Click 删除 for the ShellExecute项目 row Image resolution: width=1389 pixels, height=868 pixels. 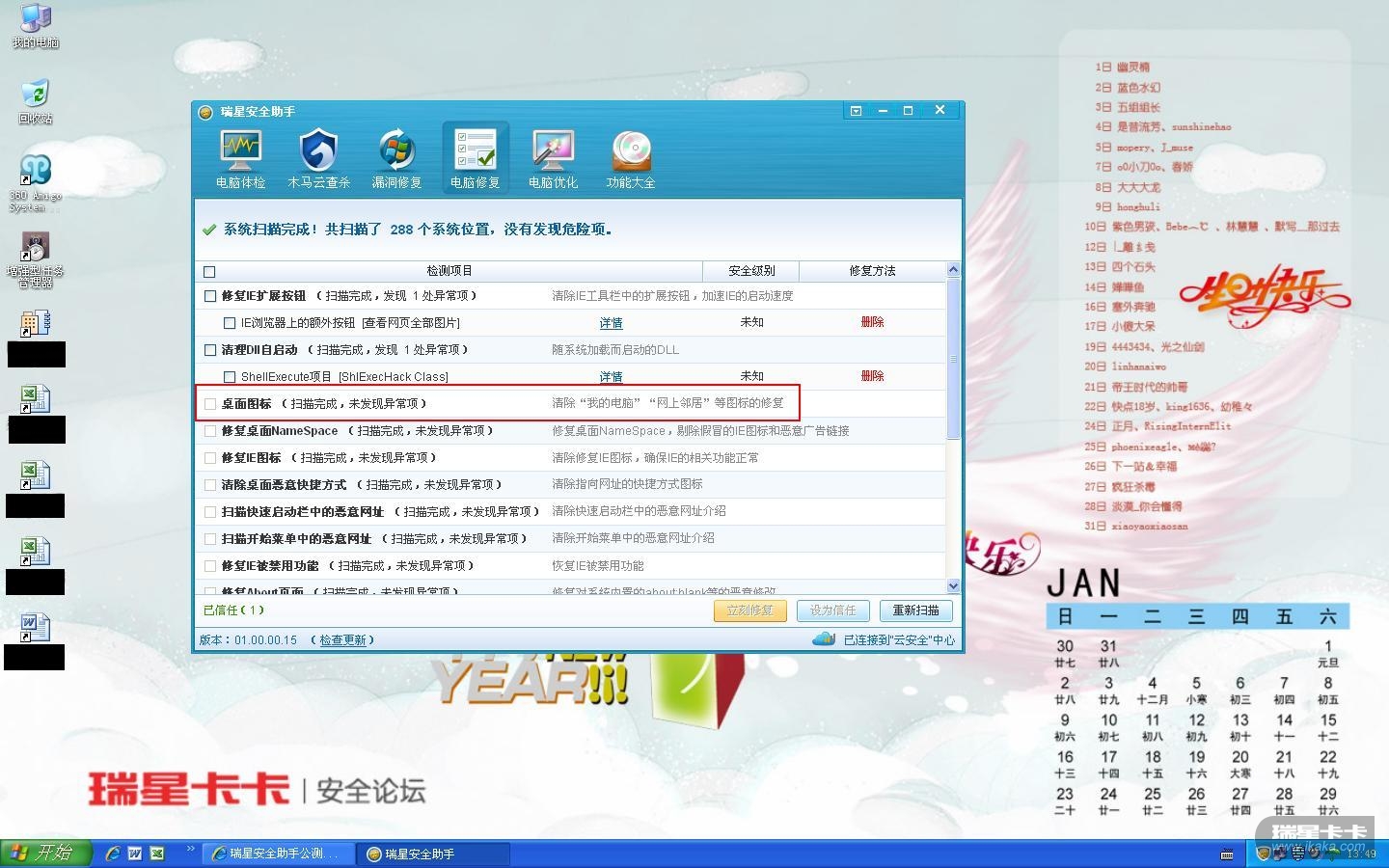pyautogui.click(x=872, y=376)
